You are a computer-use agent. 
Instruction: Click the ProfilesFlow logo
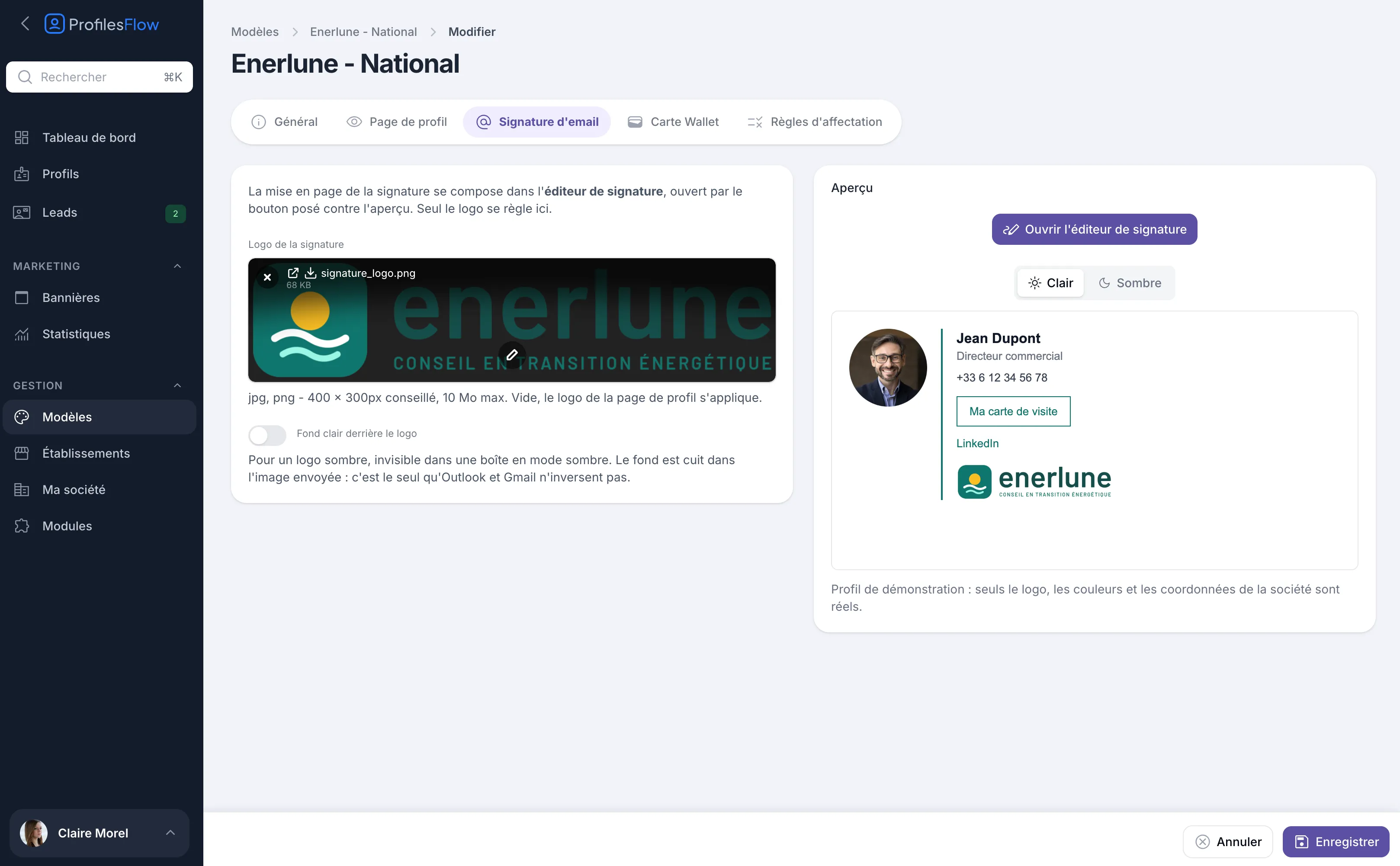(101, 24)
